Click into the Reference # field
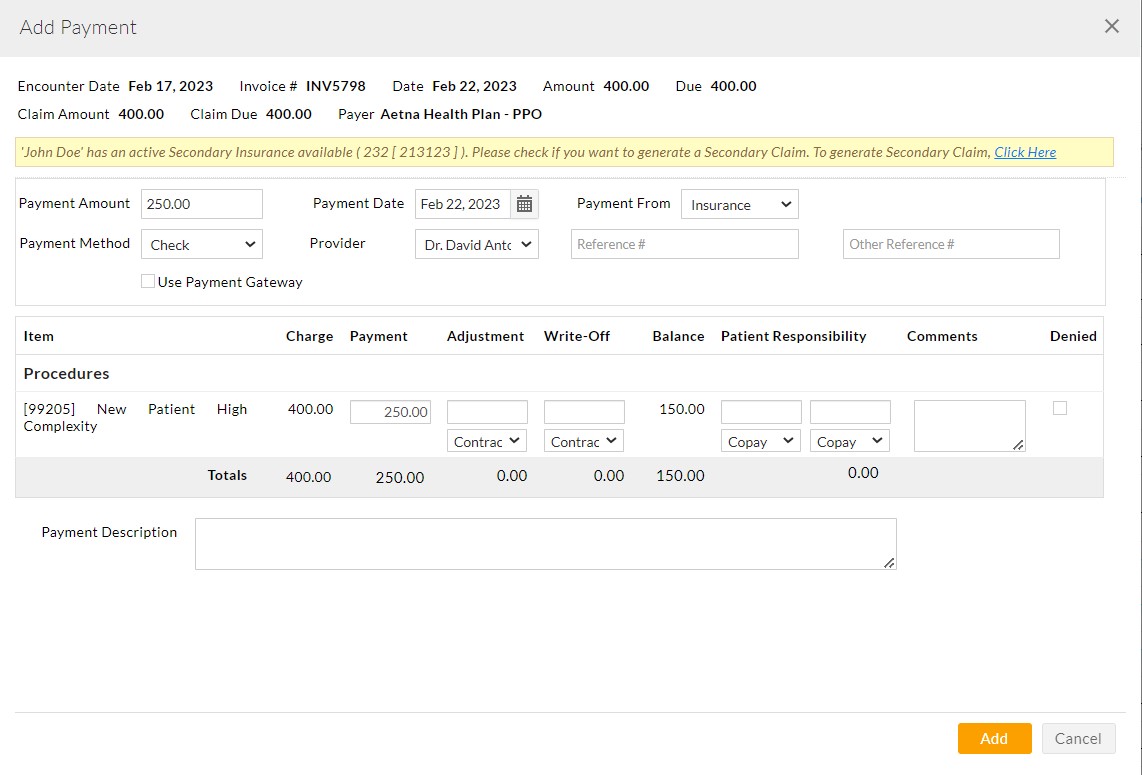 pyautogui.click(x=684, y=244)
